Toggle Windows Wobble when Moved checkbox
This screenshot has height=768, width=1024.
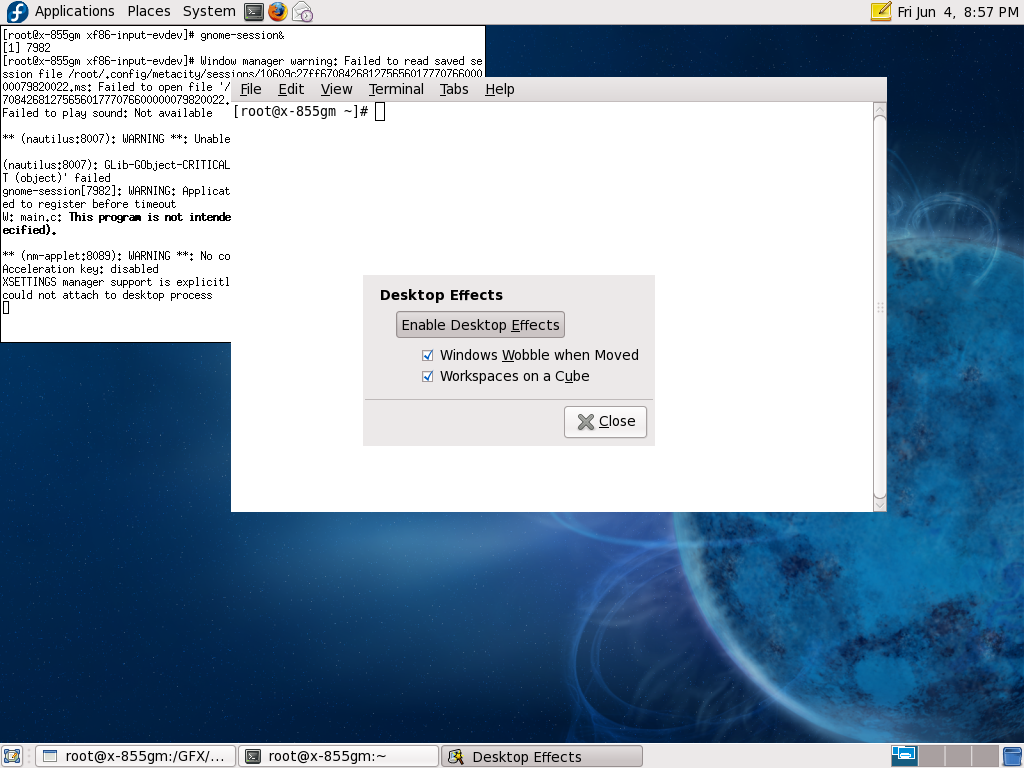(428, 355)
